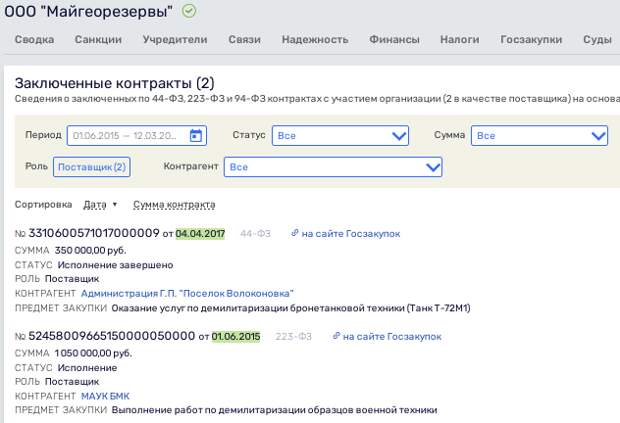Expand the Контрагент dropdown
Screen dimensions: 620x423
(333, 167)
